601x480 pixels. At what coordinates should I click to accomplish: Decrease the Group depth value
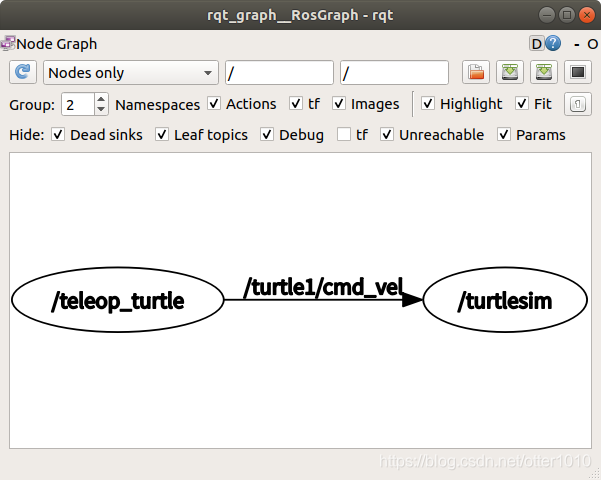pos(101,109)
